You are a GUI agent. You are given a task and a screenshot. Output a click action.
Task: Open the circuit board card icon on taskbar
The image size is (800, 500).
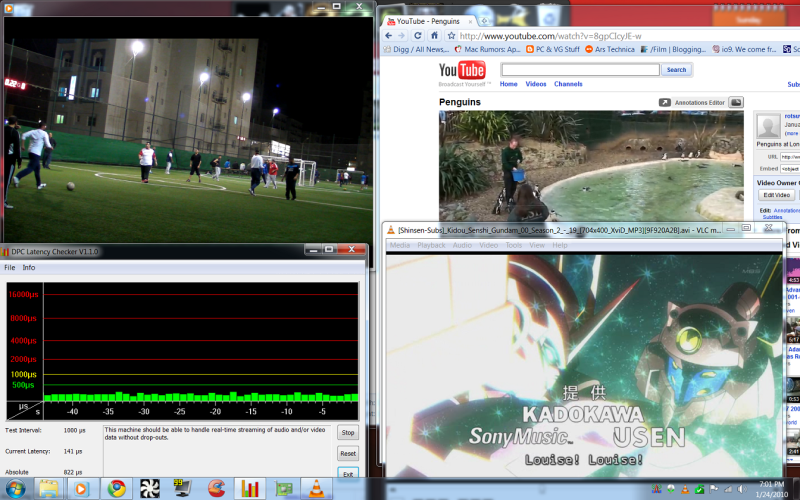[284, 489]
